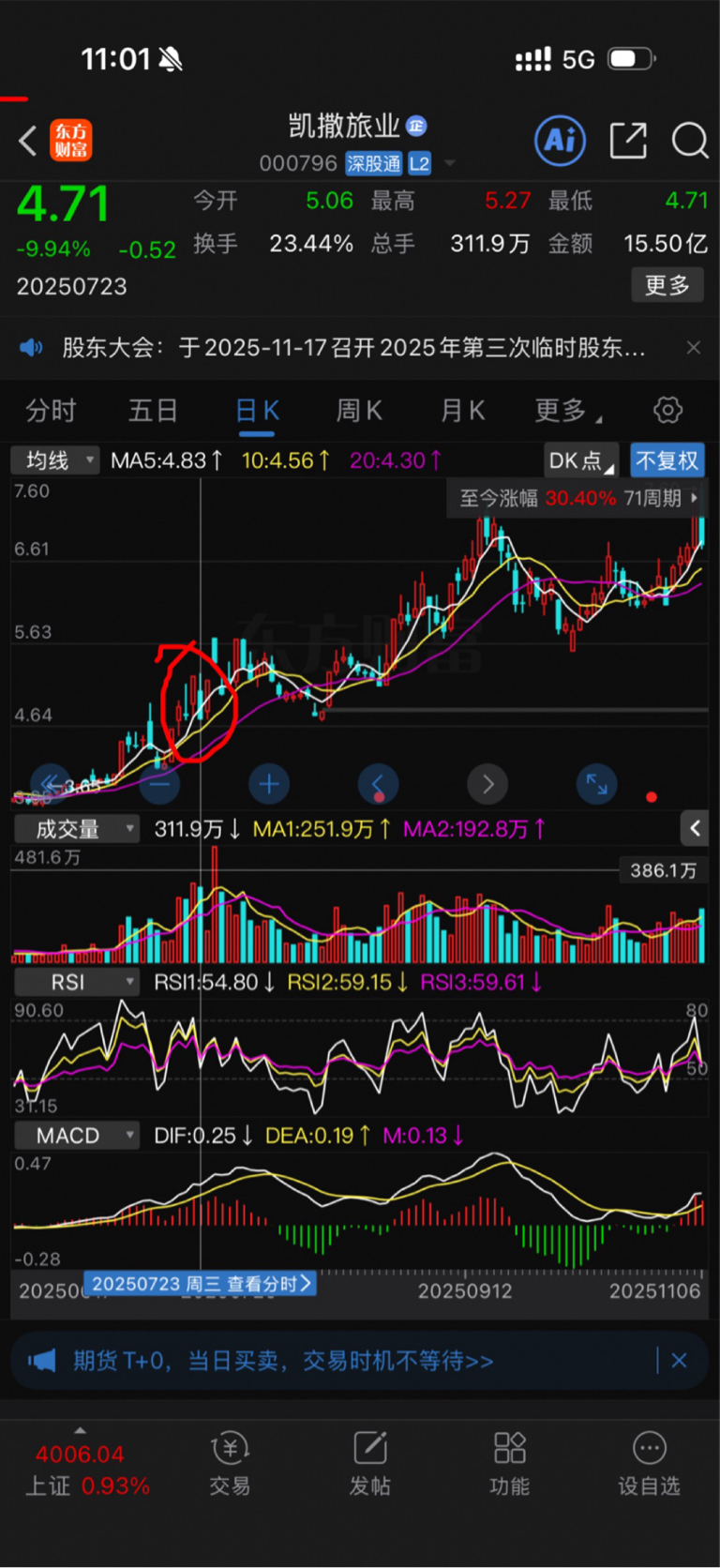Image resolution: width=720 pixels, height=1568 pixels.
Task: Move crosshair left with chevron button
Action: 378,784
